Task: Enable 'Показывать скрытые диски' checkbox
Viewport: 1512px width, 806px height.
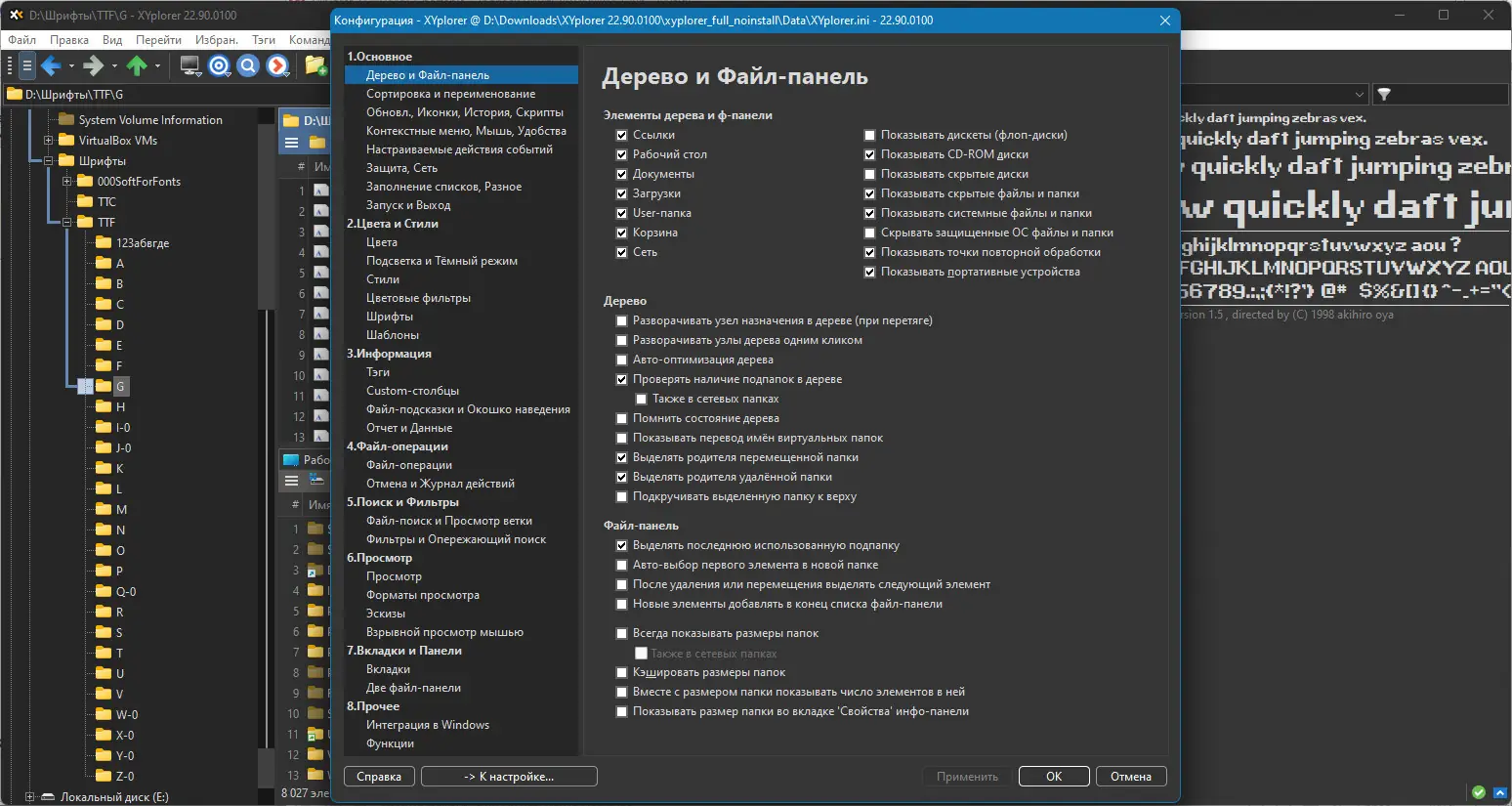Action: point(870,174)
